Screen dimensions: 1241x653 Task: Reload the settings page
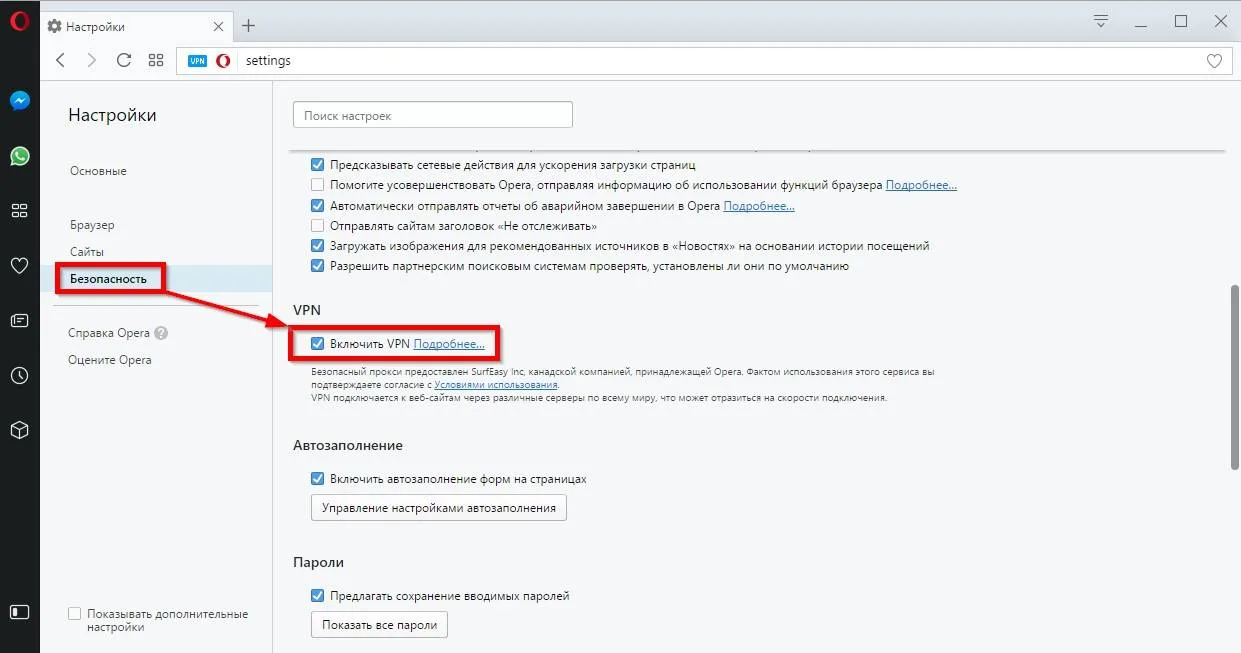(124, 60)
